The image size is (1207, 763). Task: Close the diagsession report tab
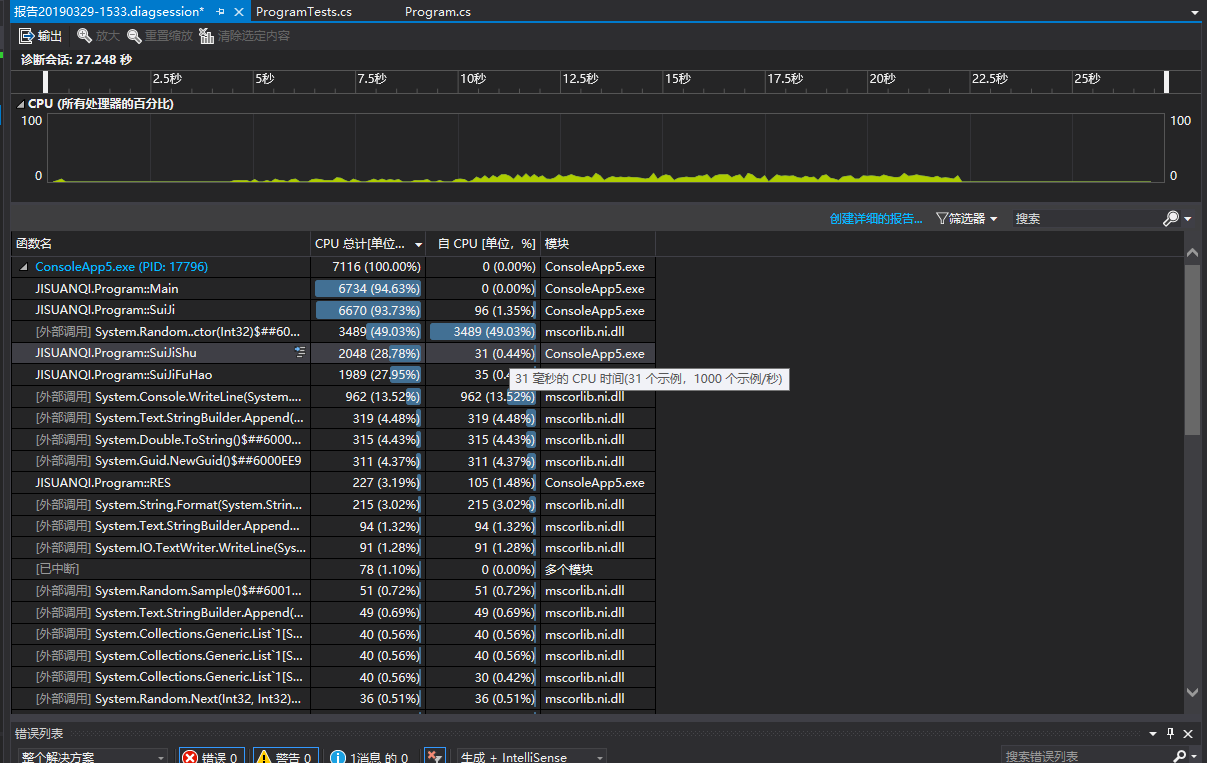pos(238,12)
